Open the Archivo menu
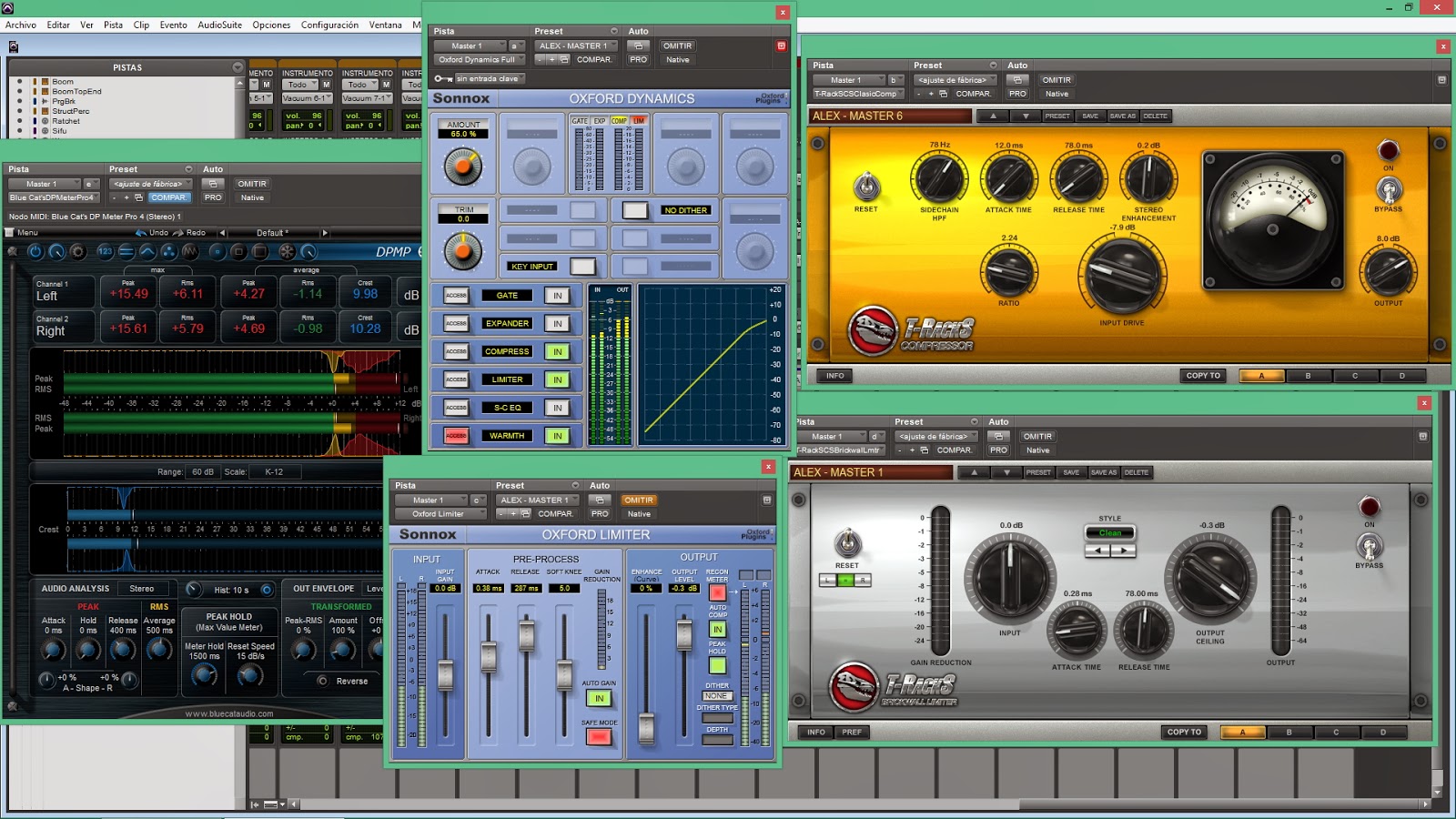The image size is (1456, 819). click(x=21, y=25)
